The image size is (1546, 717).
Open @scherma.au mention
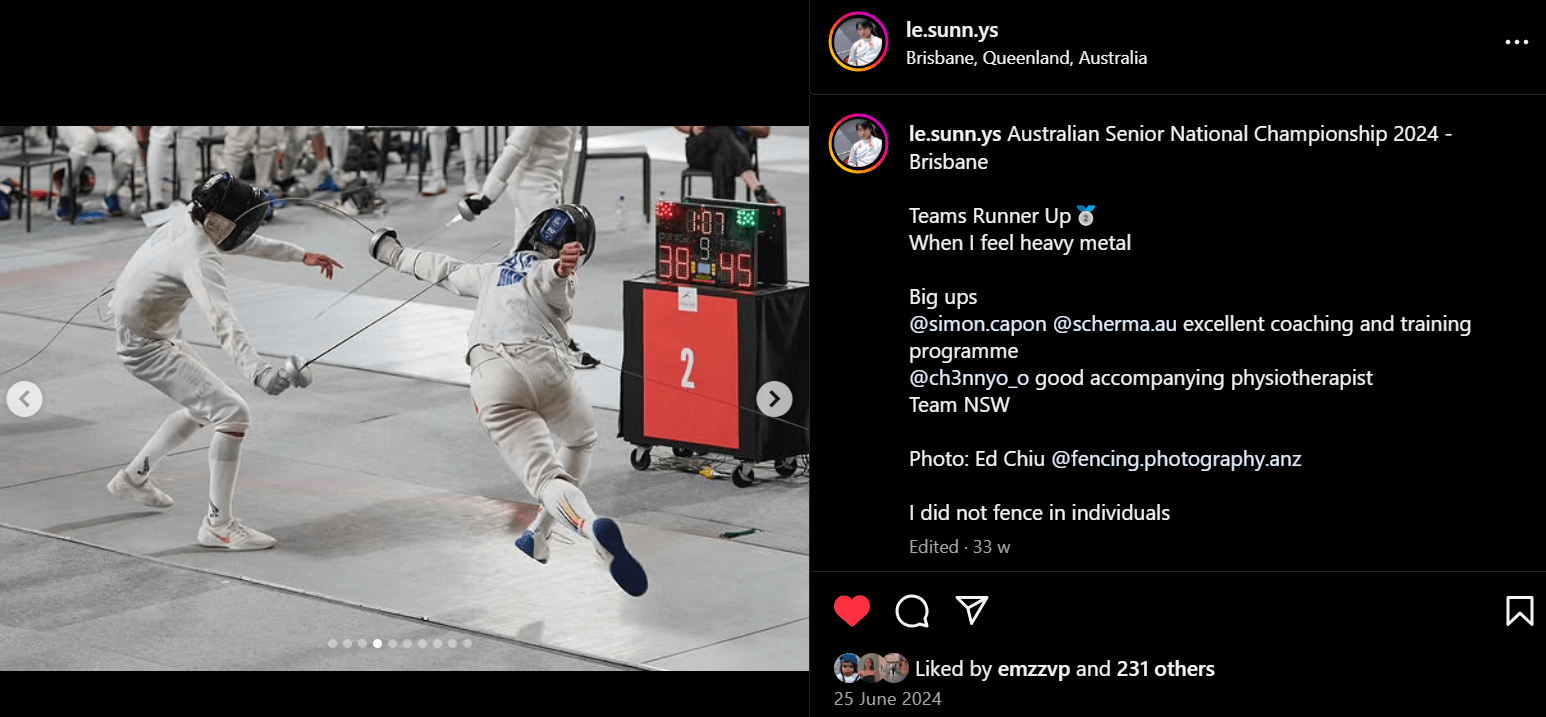point(1115,324)
